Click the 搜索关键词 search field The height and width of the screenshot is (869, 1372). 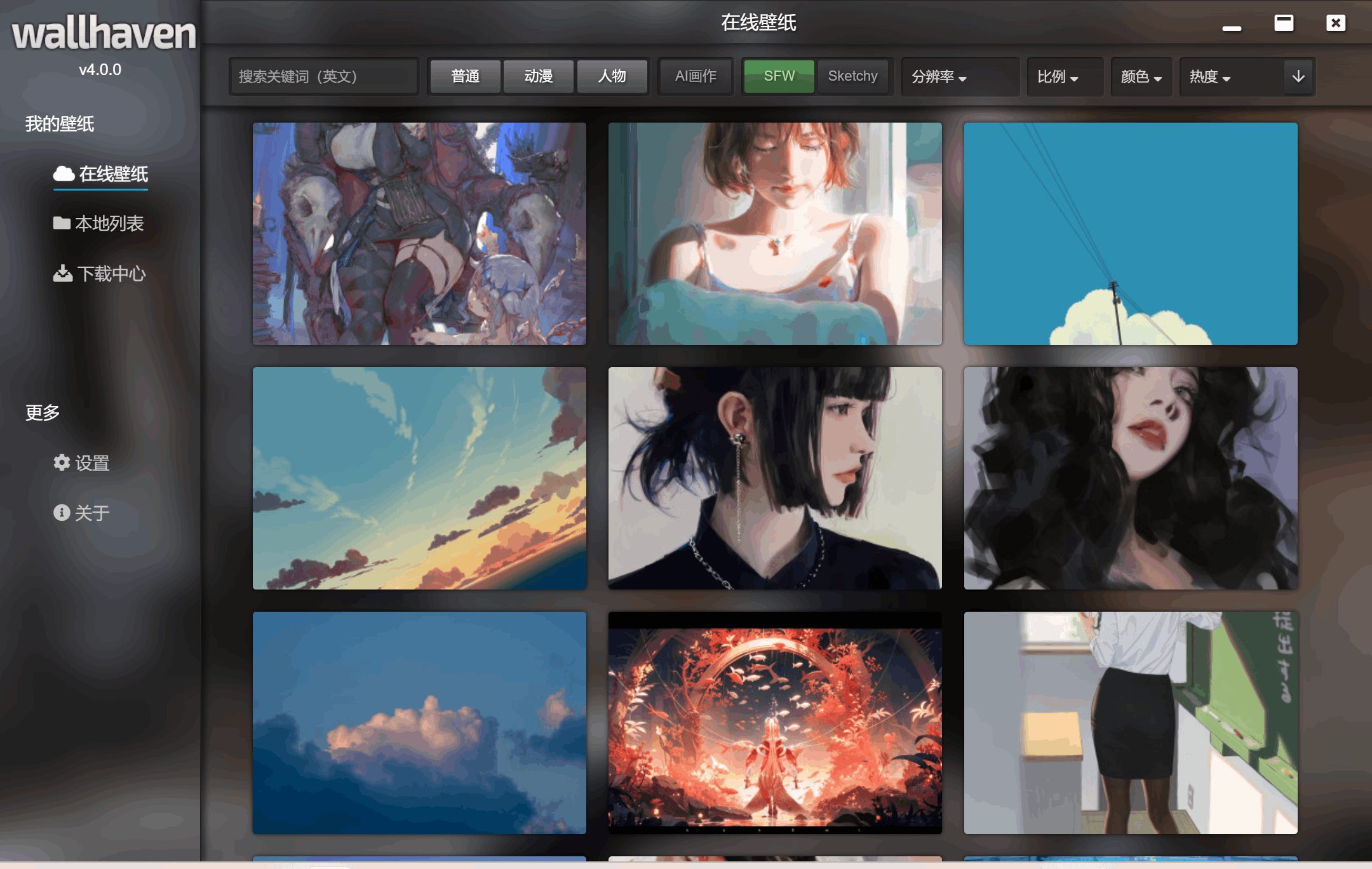tap(323, 76)
